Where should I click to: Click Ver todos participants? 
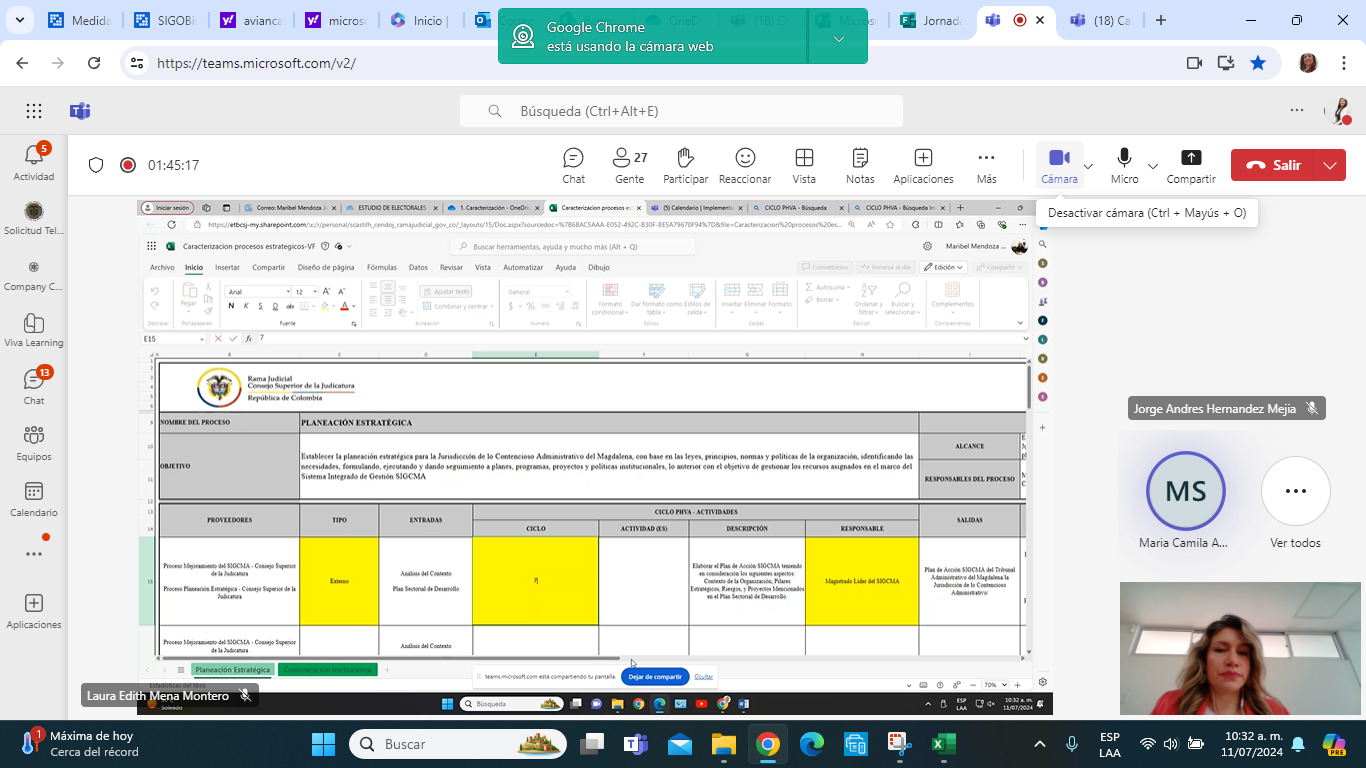(1296, 502)
